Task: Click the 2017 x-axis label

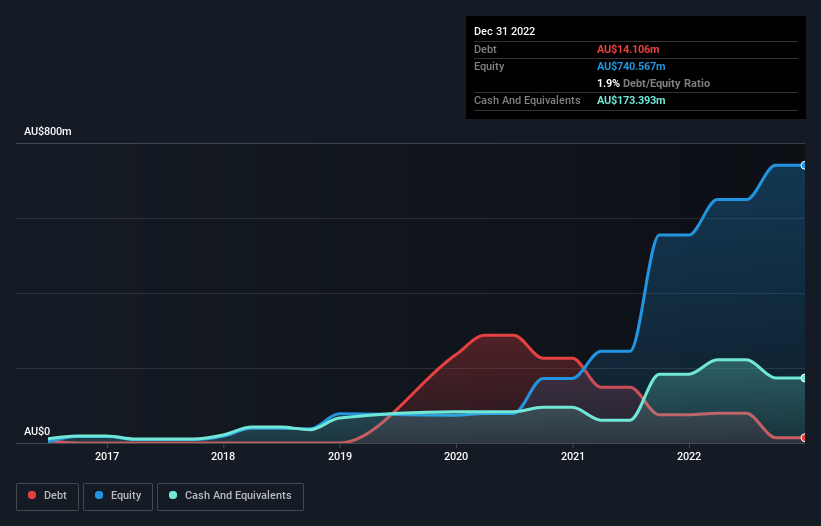Action: point(107,456)
